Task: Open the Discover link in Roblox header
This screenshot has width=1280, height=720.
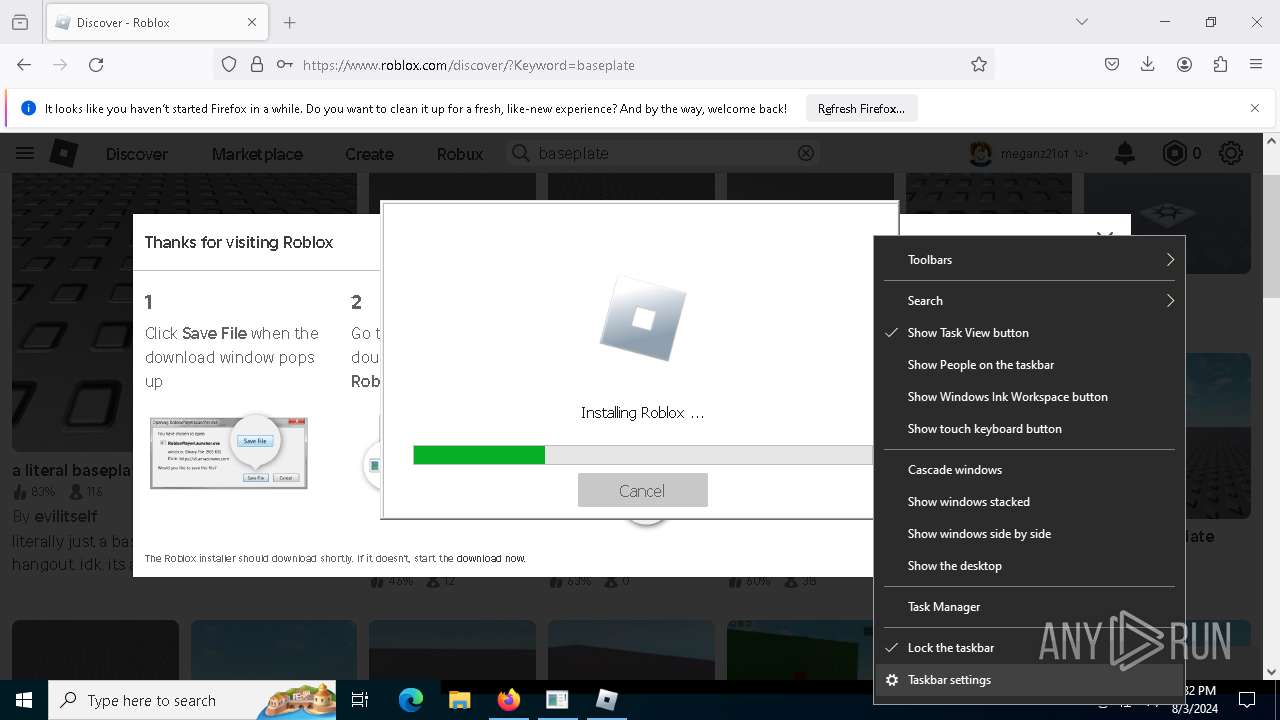Action: click(x=137, y=154)
